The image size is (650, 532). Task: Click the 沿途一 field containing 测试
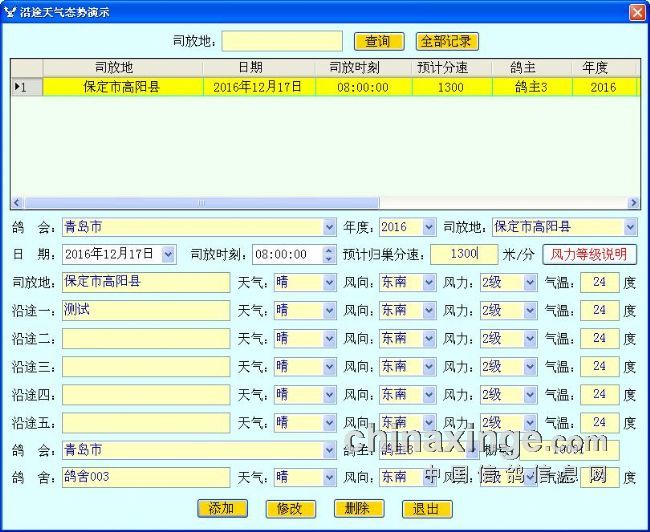point(146,311)
